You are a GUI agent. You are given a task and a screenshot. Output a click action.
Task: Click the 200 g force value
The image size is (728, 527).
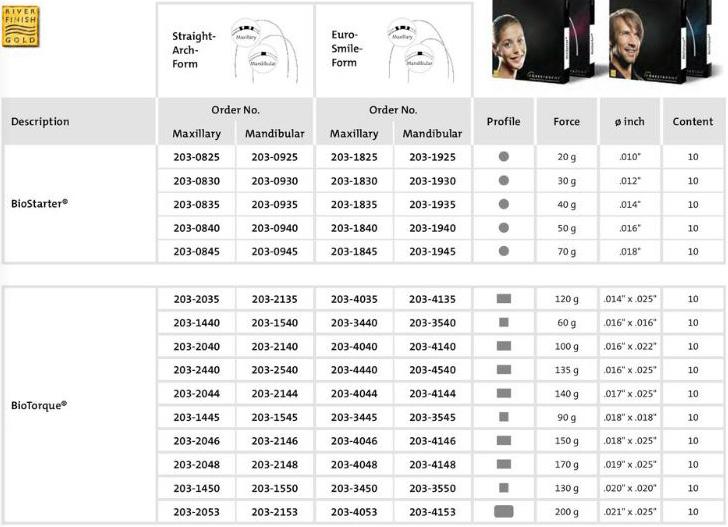click(x=566, y=512)
